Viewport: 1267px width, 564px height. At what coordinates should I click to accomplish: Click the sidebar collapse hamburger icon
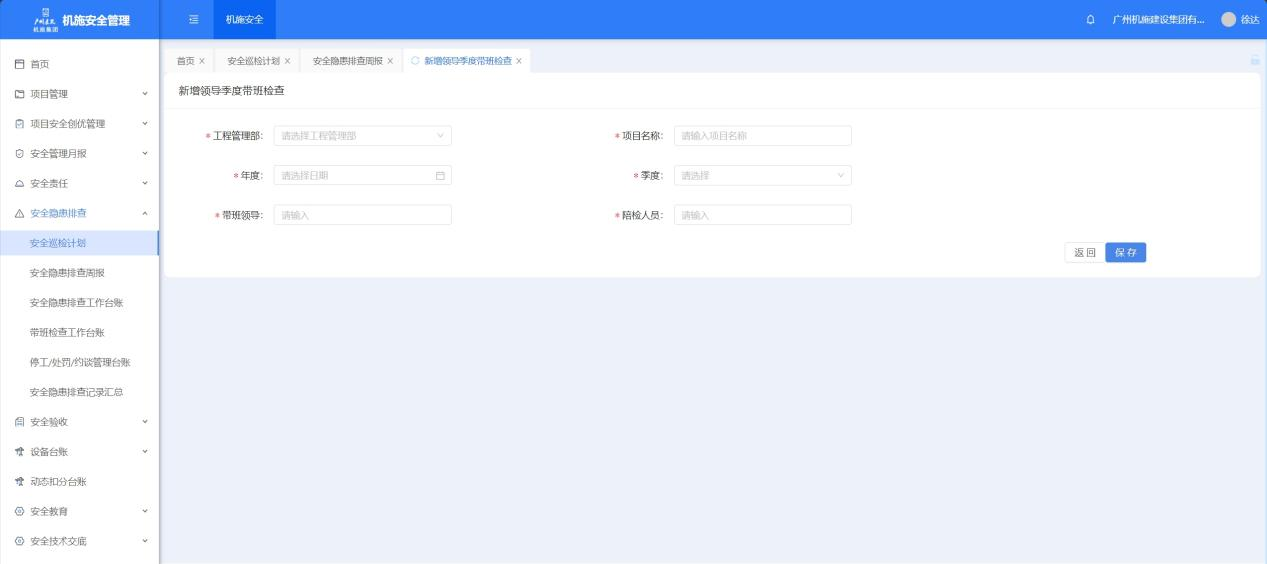click(194, 20)
